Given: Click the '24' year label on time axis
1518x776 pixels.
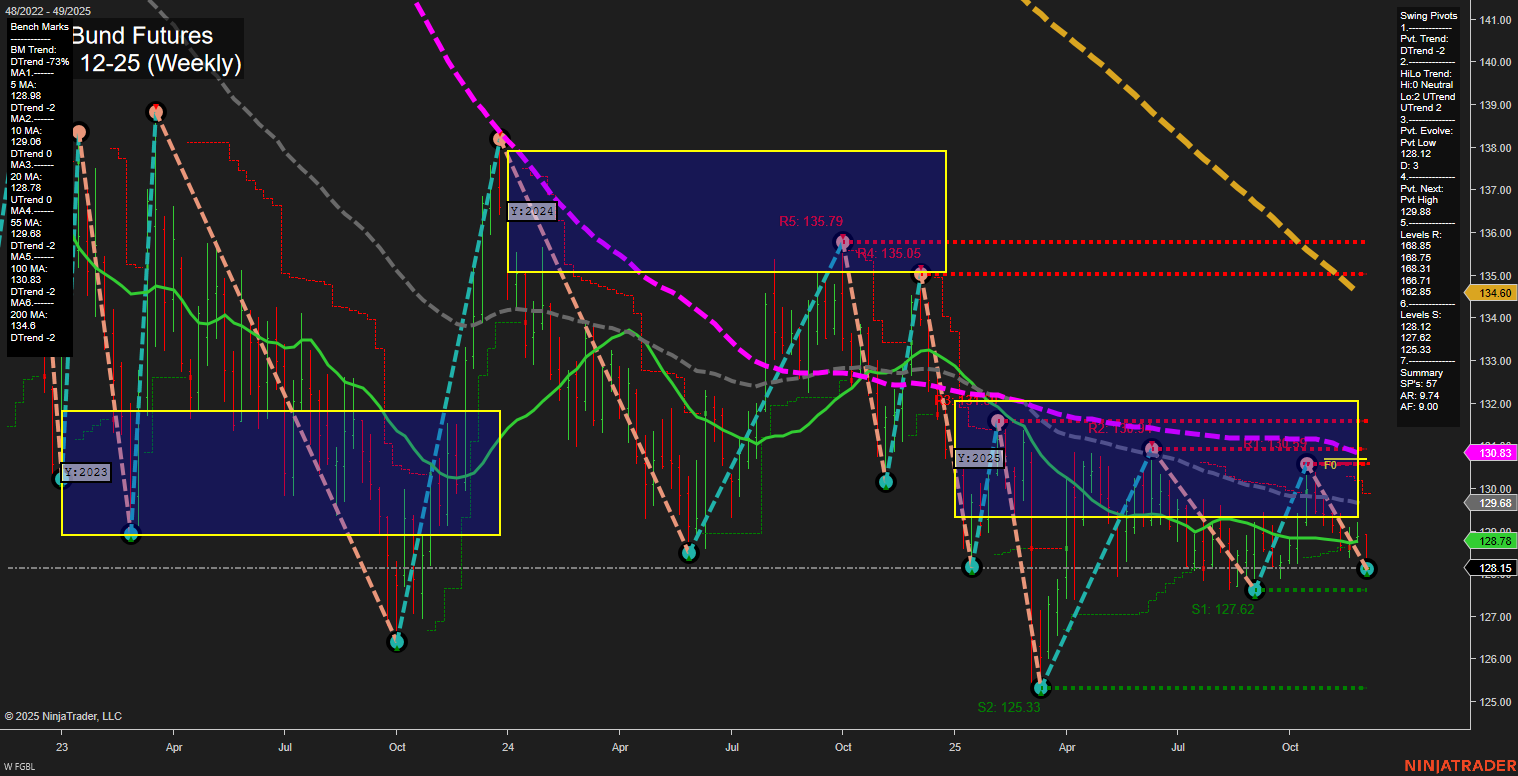Looking at the screenshot, I should pos(508,747).
